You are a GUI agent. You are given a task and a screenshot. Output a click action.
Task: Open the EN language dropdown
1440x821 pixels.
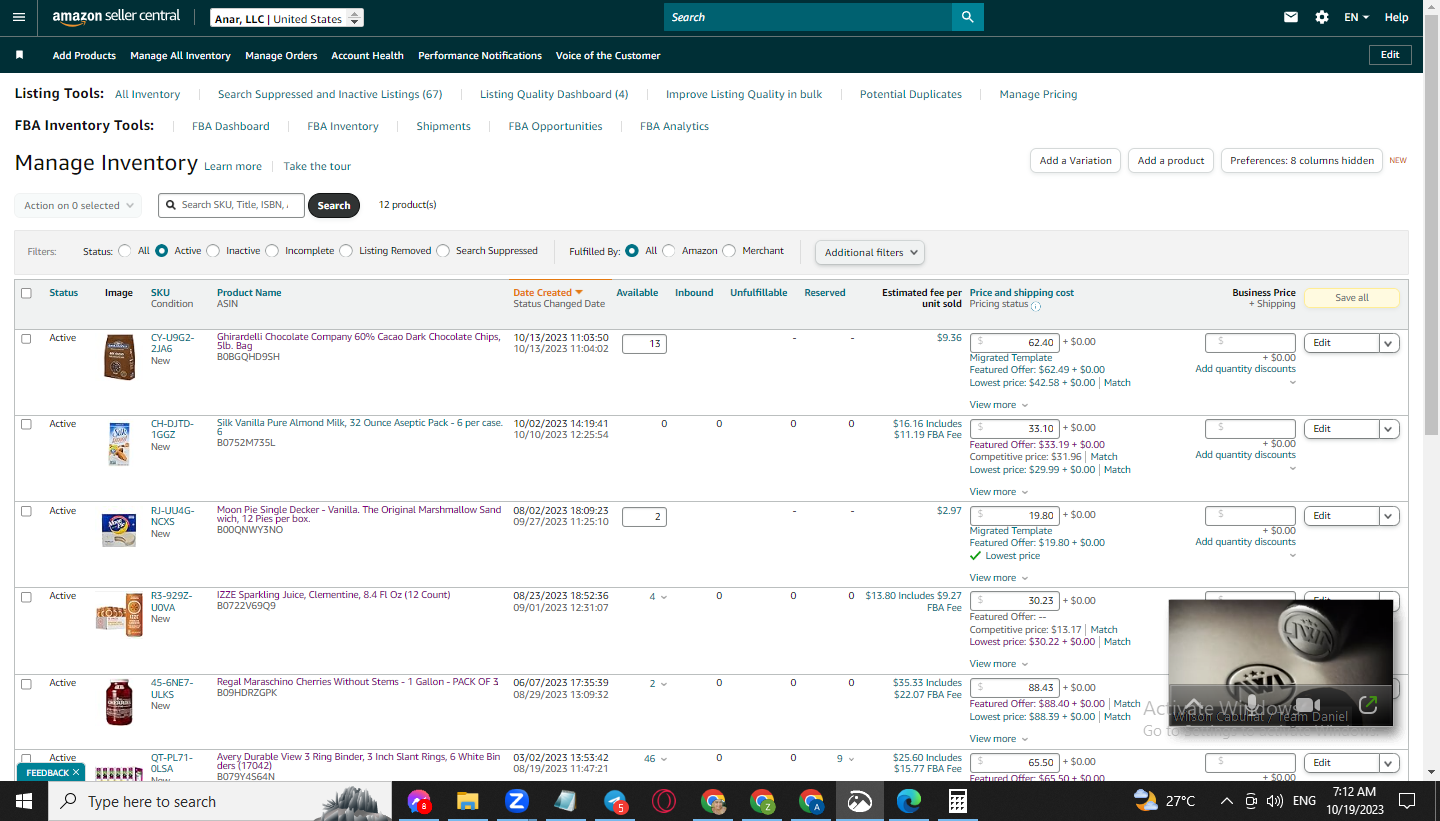[x=1356, y=17]
